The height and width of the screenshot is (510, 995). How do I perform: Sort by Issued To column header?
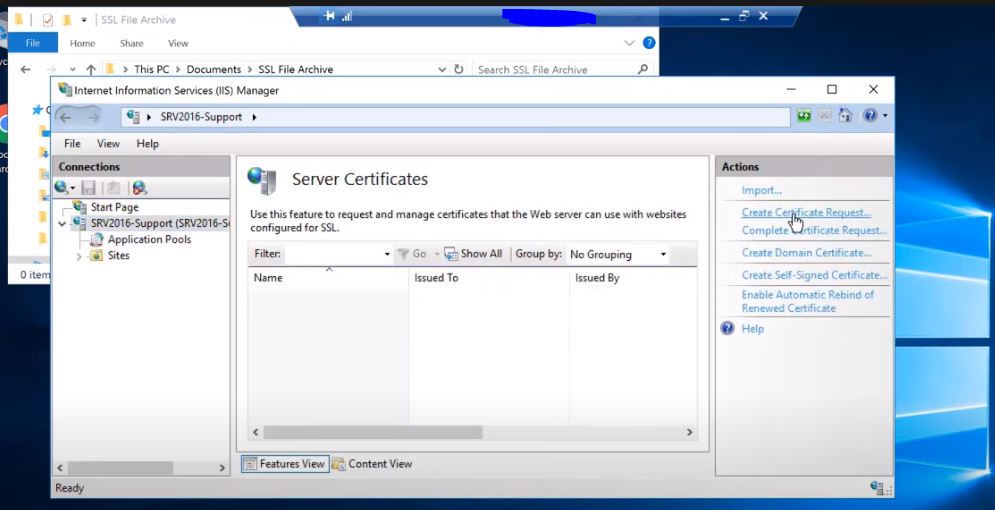[489, 277]
